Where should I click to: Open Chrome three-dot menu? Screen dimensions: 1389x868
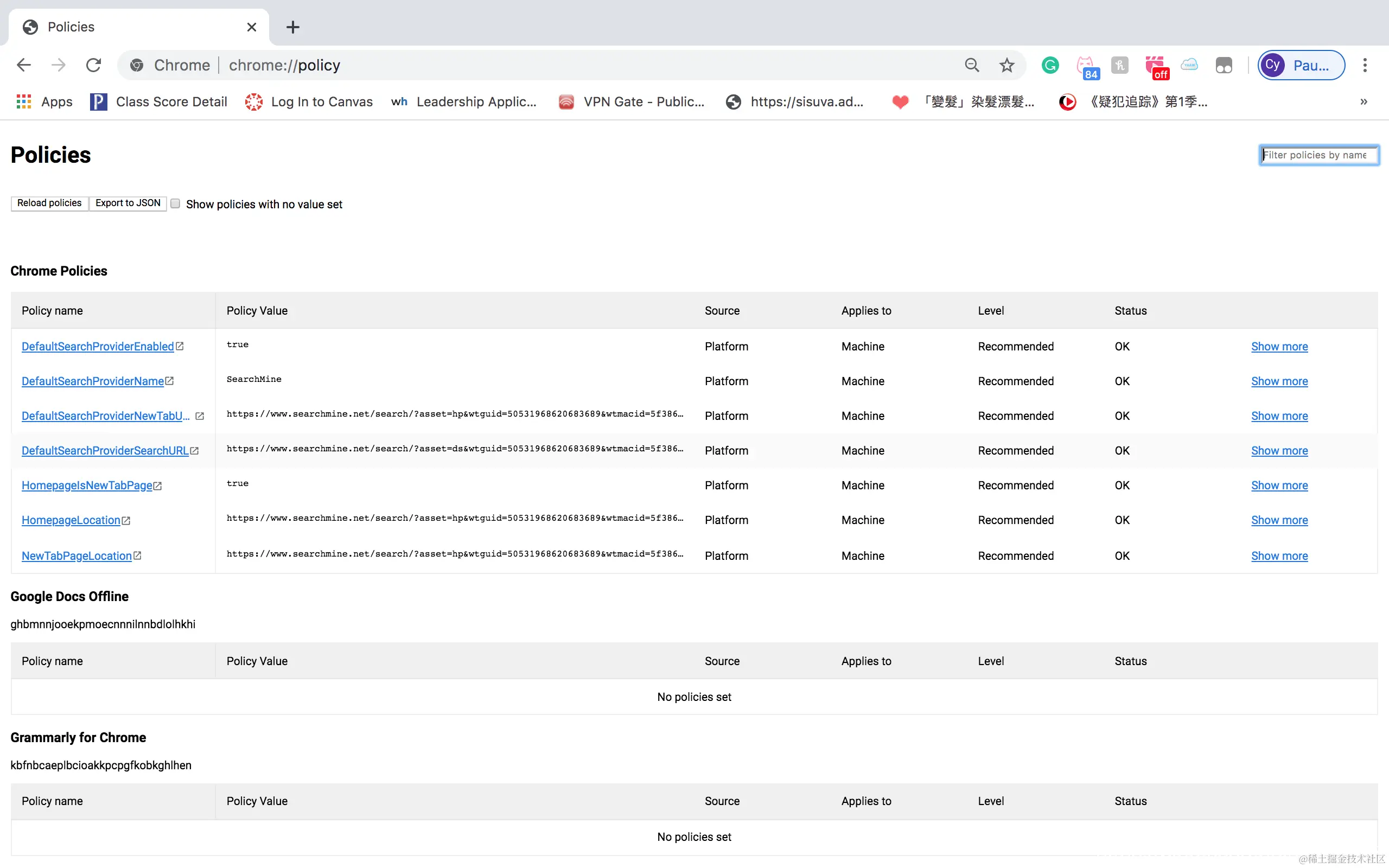tap(1365, 66)
